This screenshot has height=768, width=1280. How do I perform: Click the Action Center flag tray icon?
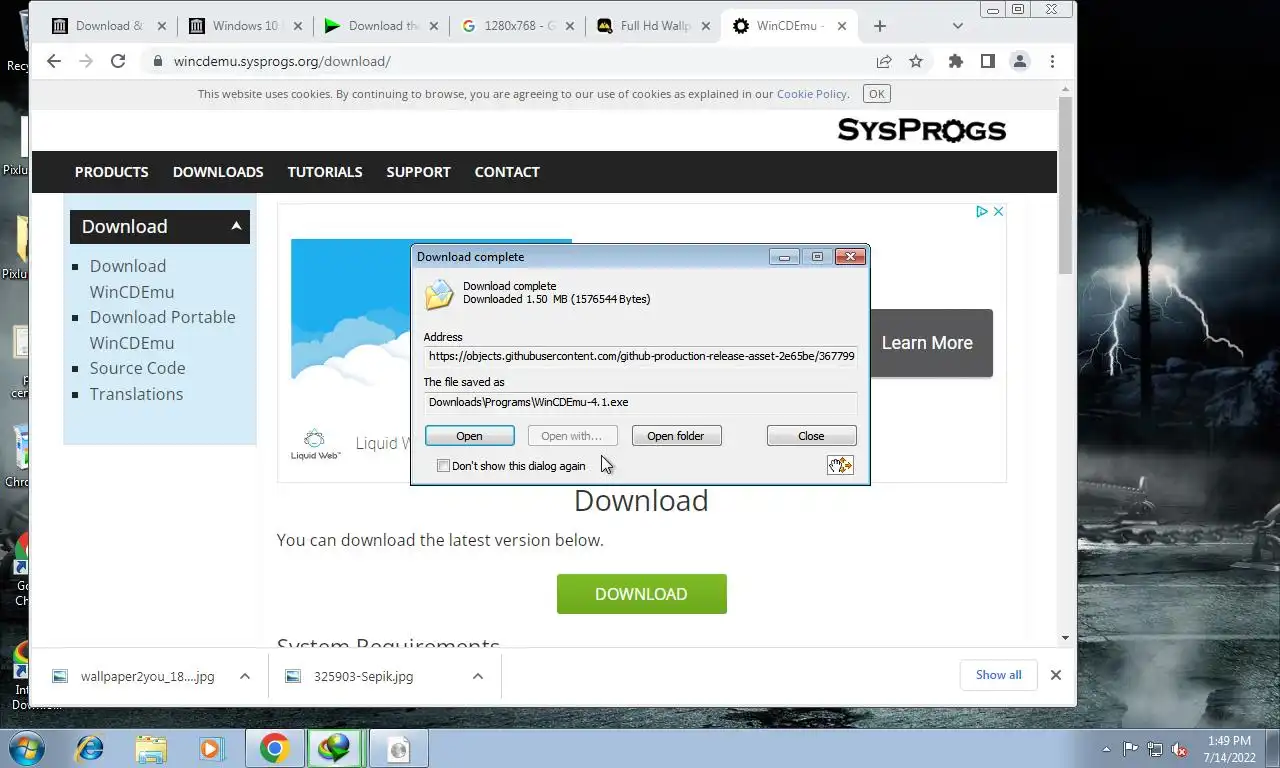[1131, 749]
